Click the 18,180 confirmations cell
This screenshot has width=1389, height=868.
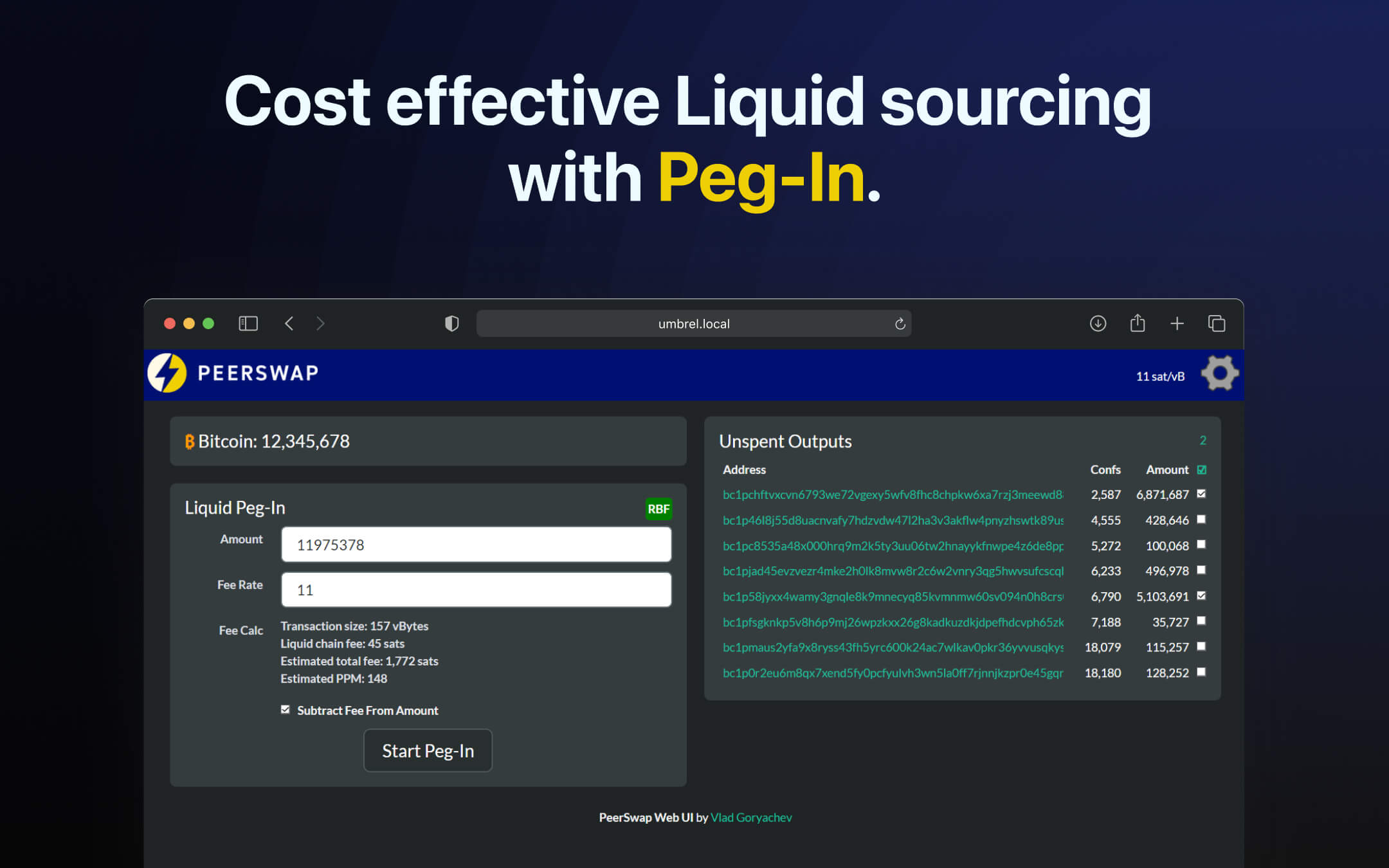(x=1103, y=673)
